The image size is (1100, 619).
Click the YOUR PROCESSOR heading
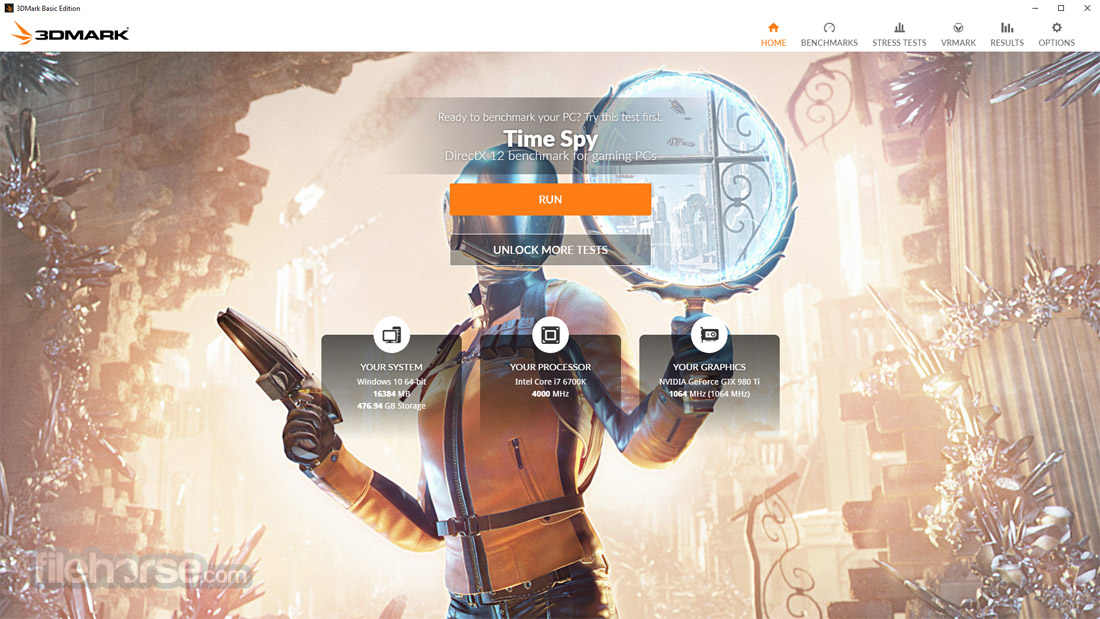point(550,367)
